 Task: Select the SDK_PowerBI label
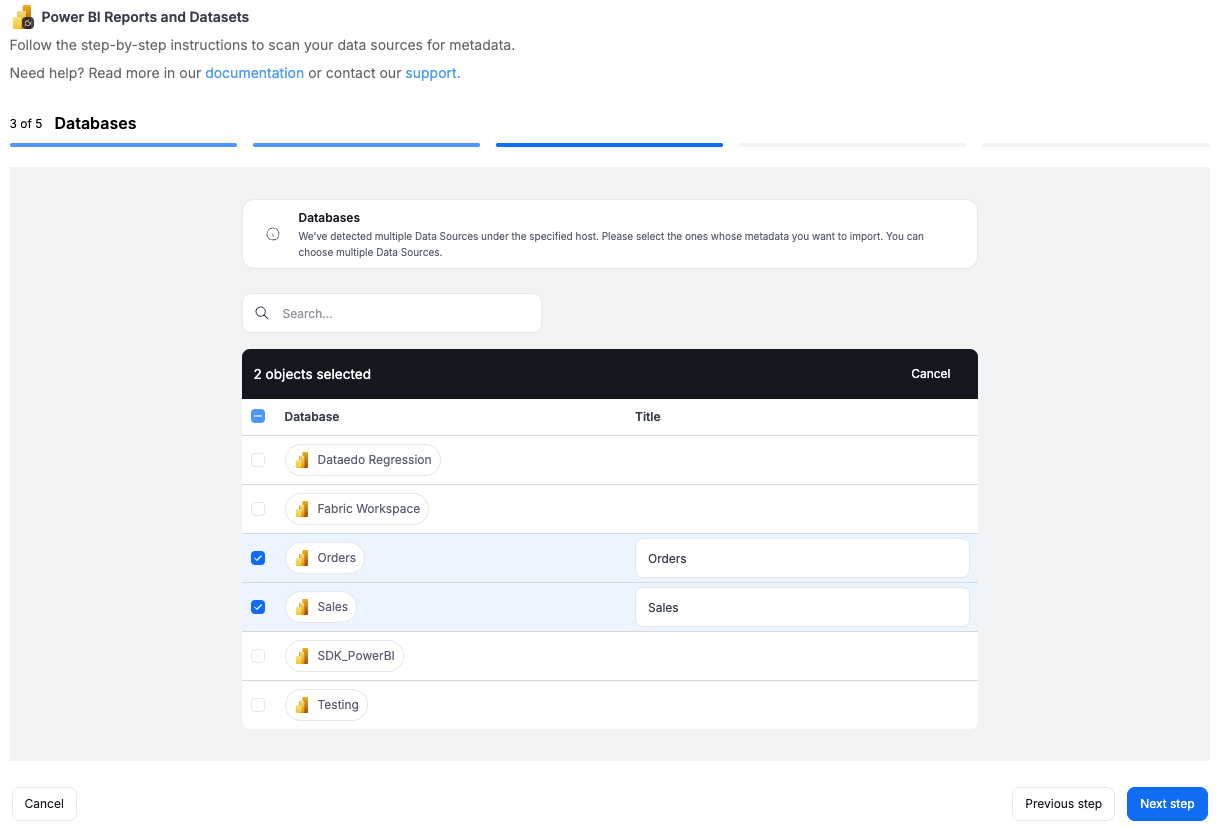pos(356,656)
